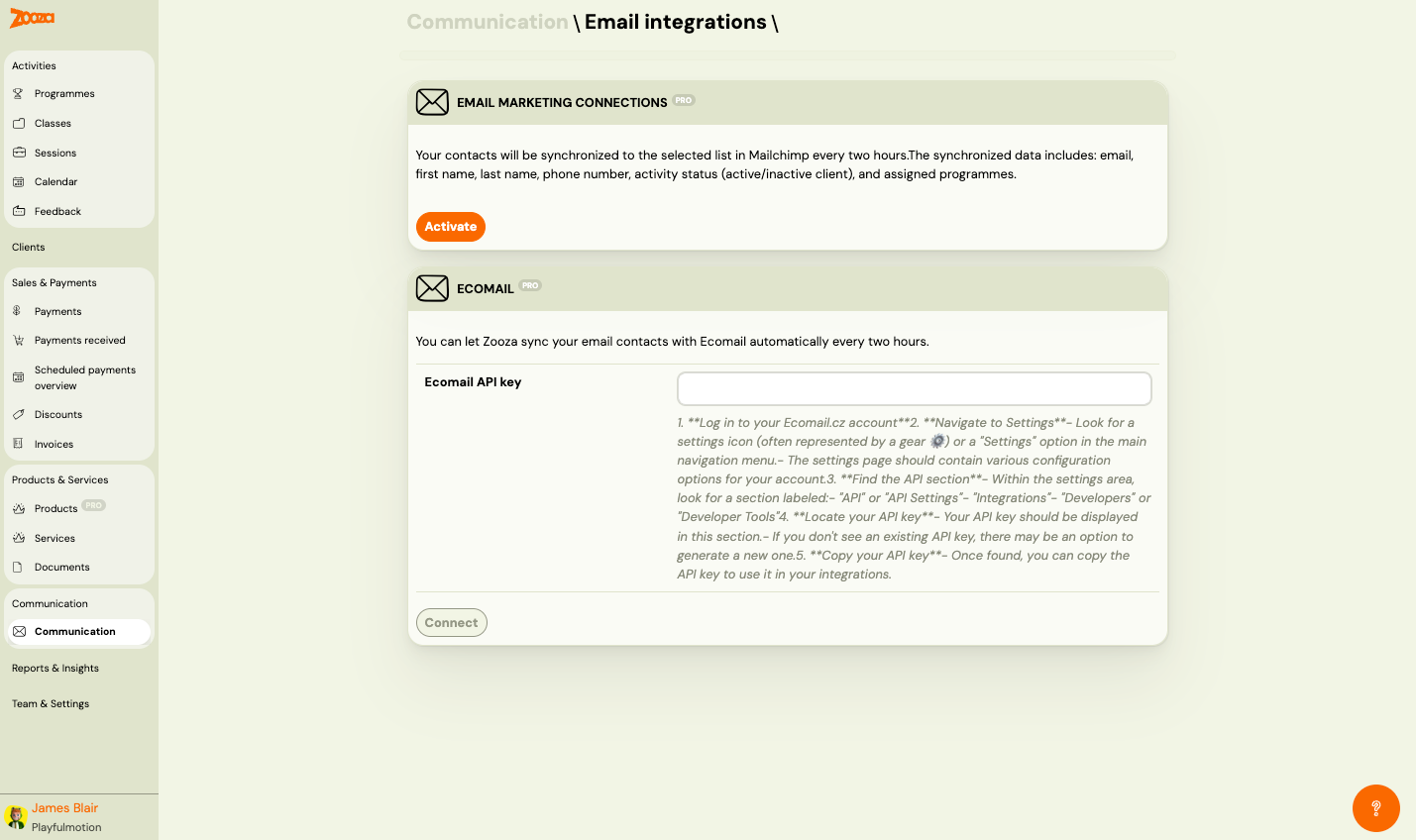The image size is (1416, 840).
Task: Click the Programmes trophy icon
Action: [18, 93]
